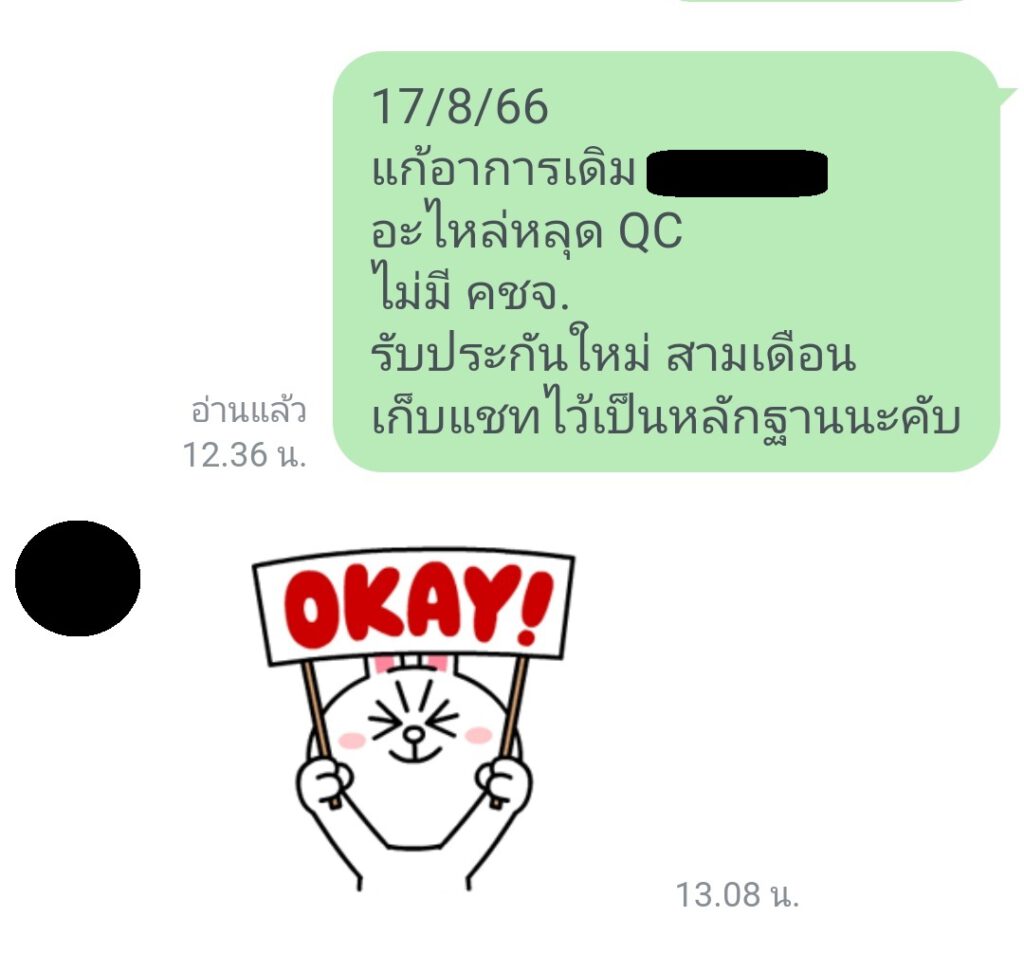Tap the 12.36 น. message timestamp
Screen dimensions: 1024x954
click(244, 454)
